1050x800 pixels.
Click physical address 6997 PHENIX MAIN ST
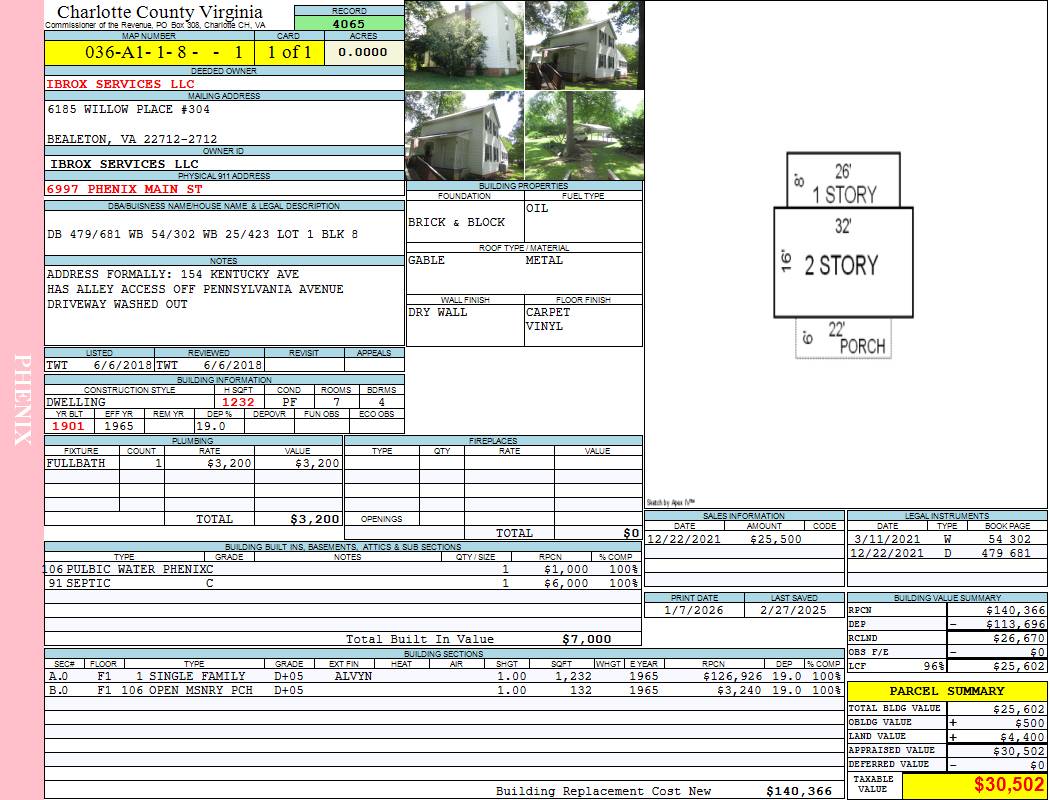click(125, 188)
